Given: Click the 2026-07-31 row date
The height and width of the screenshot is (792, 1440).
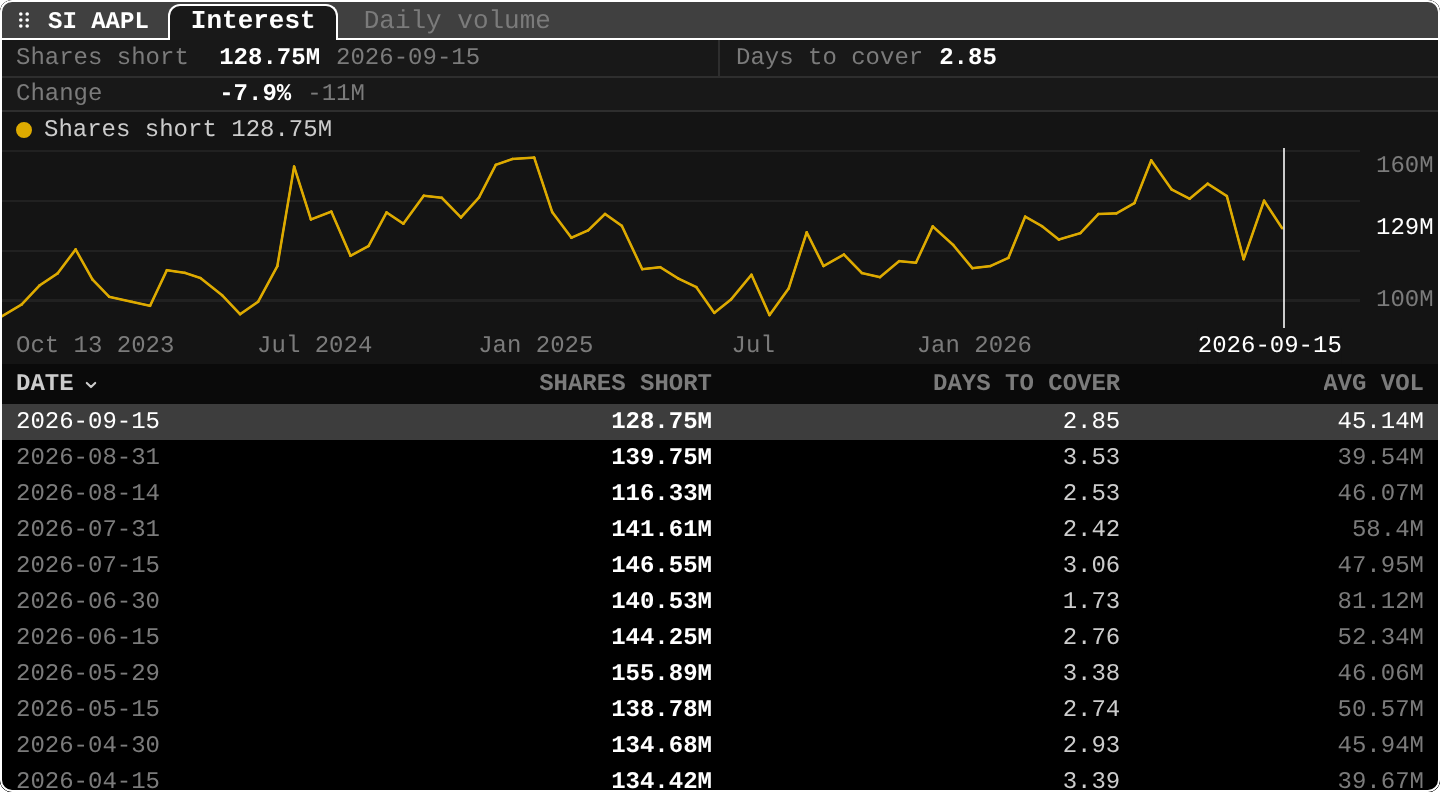Looking at the screenshot, I should (x=88, y=529).
